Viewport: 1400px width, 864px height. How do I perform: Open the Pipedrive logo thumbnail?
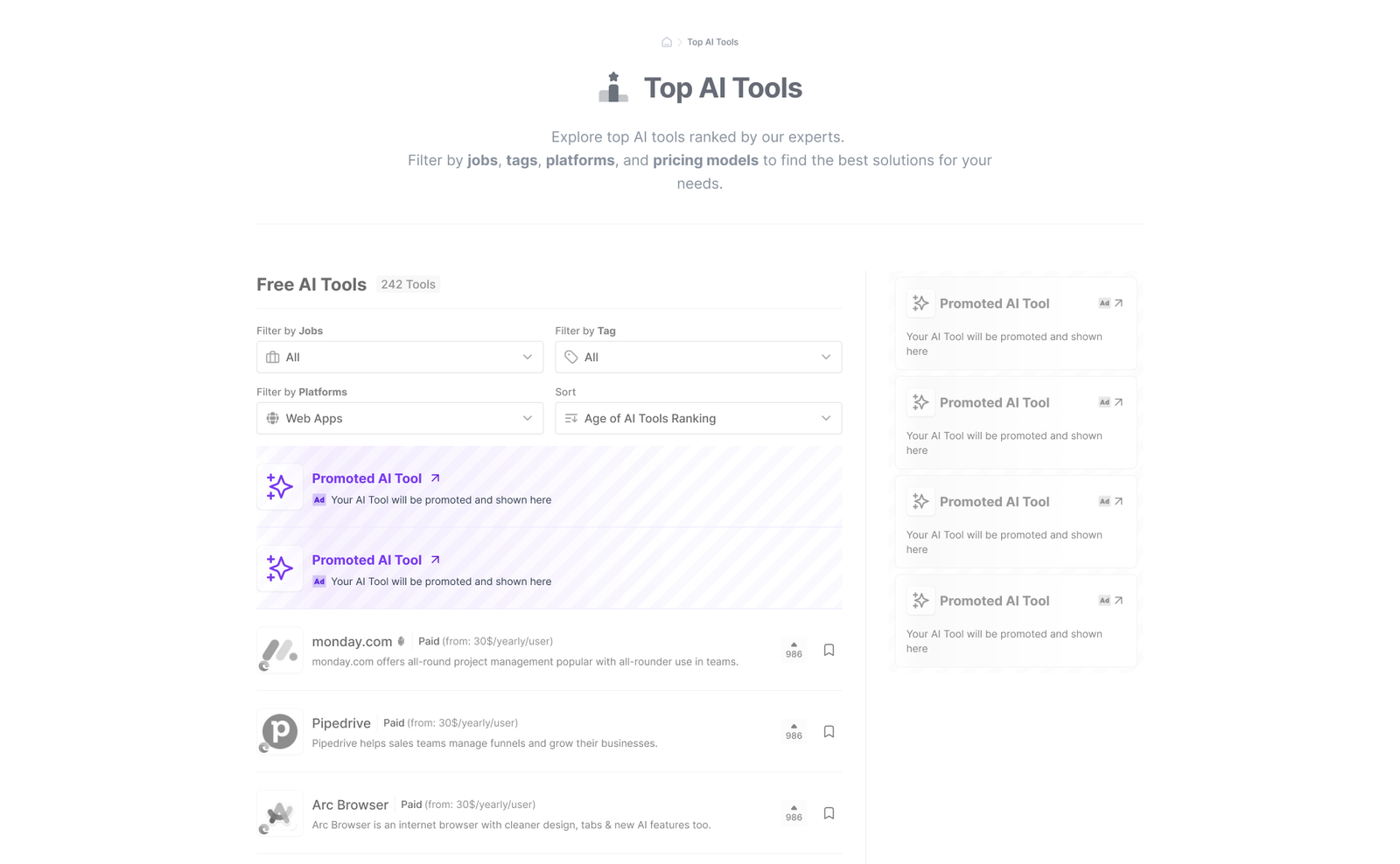click(280, 731)
